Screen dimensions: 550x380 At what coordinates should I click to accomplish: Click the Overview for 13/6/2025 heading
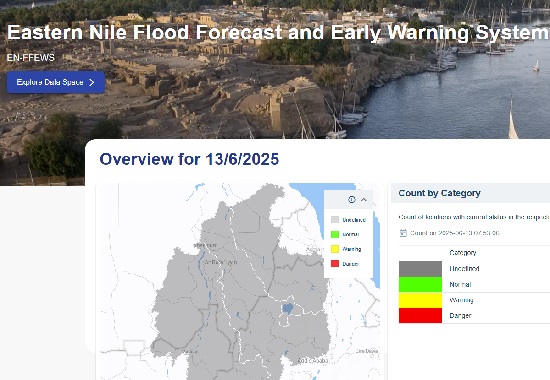[189, 159]
